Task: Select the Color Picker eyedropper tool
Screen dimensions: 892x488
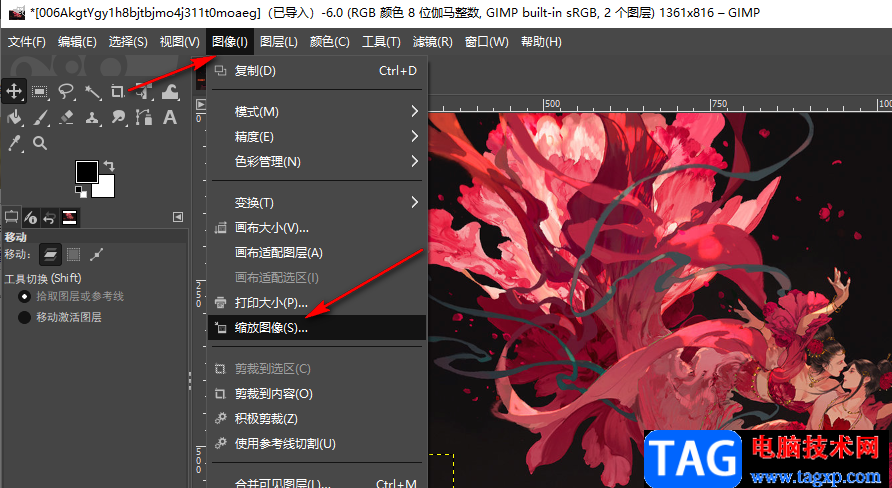Action: tap(14, 143)
